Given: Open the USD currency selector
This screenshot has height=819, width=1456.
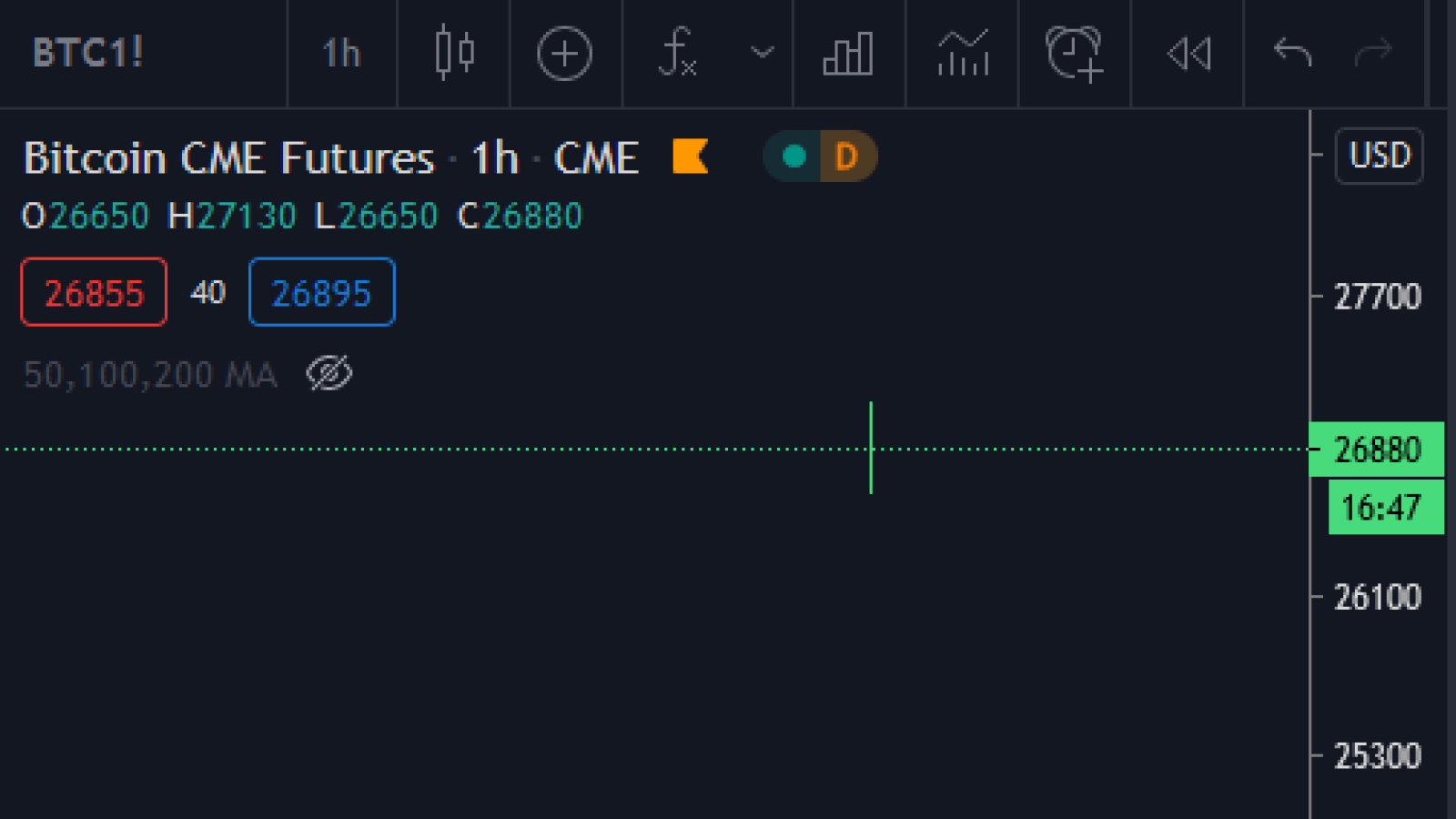Looking at the screenshot, I should pos(1380,156).
